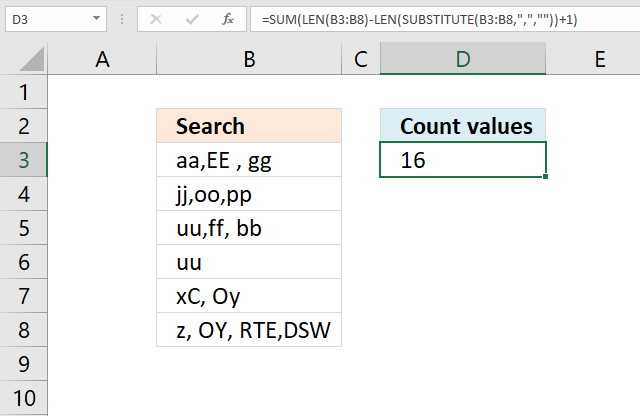
Task: Click the Count values header cell
Action: click(463, 126)
